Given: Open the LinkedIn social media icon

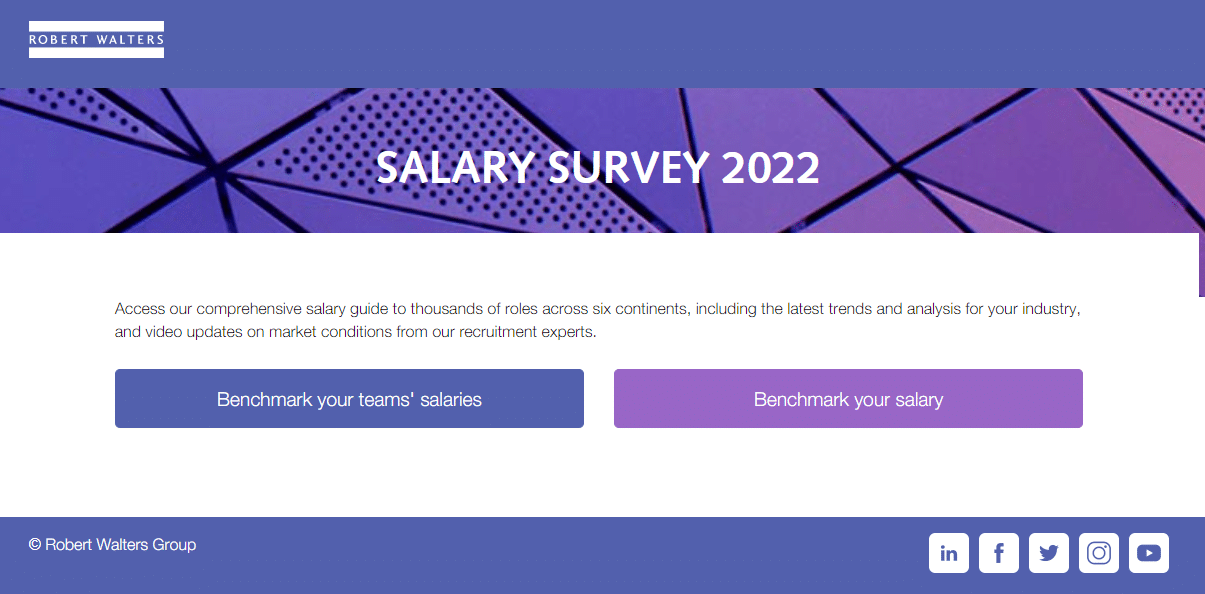Looking at the screenshot, I should (948, 553).
